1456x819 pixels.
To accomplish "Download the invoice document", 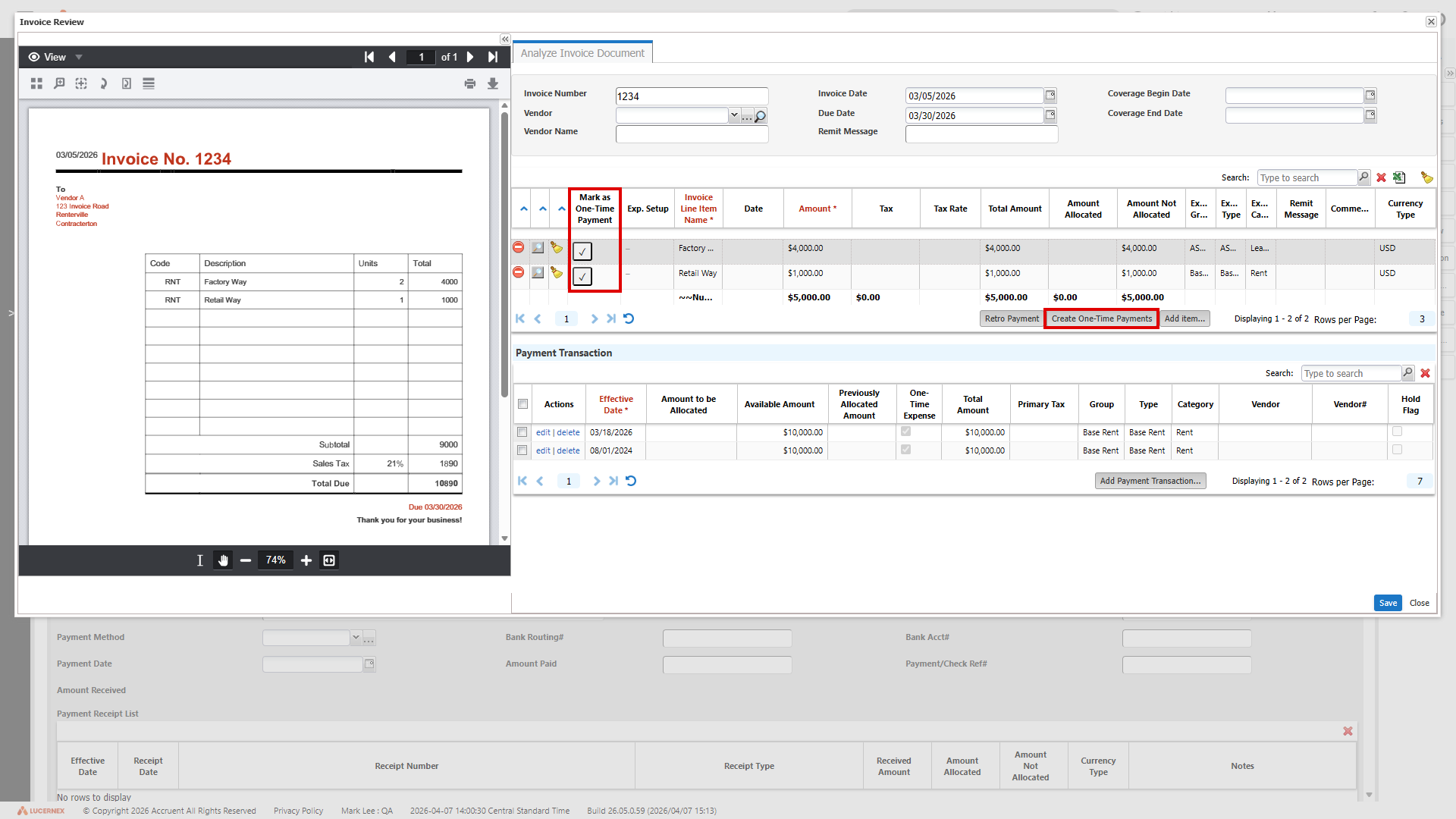I will point(493,83).
